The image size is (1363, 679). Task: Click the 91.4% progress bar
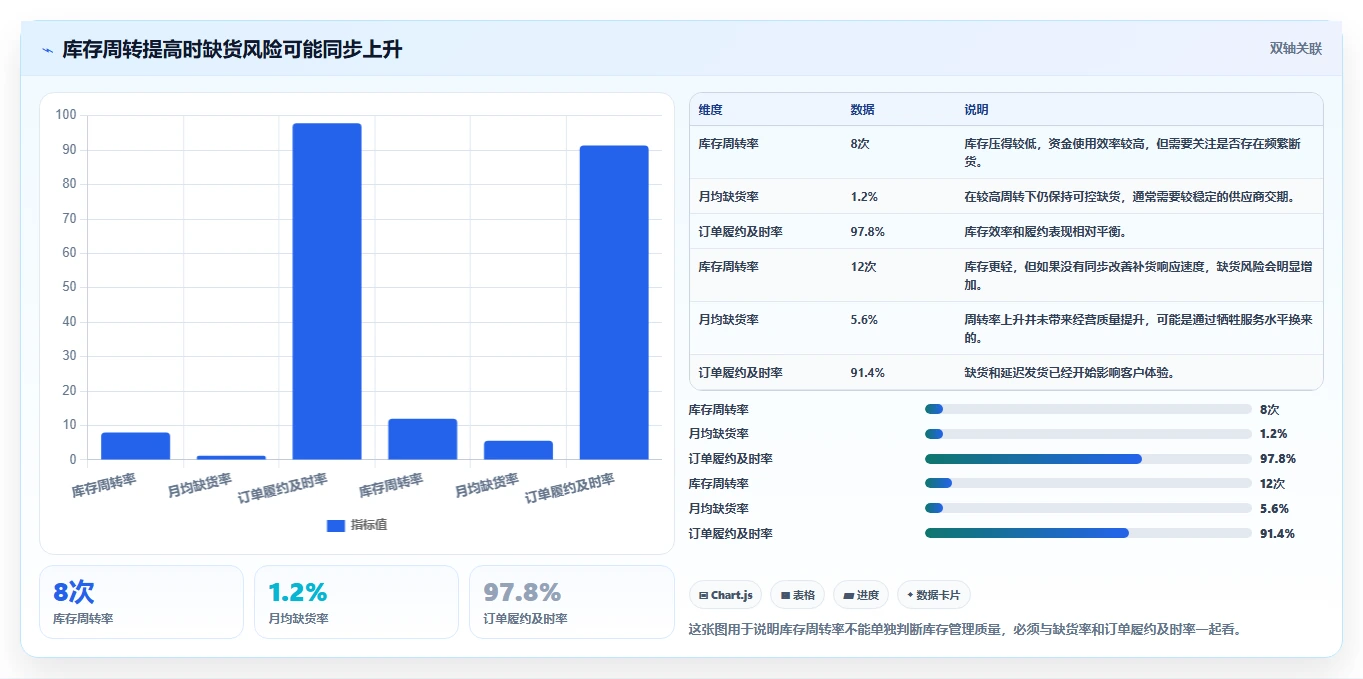(x=1088, y=534)
